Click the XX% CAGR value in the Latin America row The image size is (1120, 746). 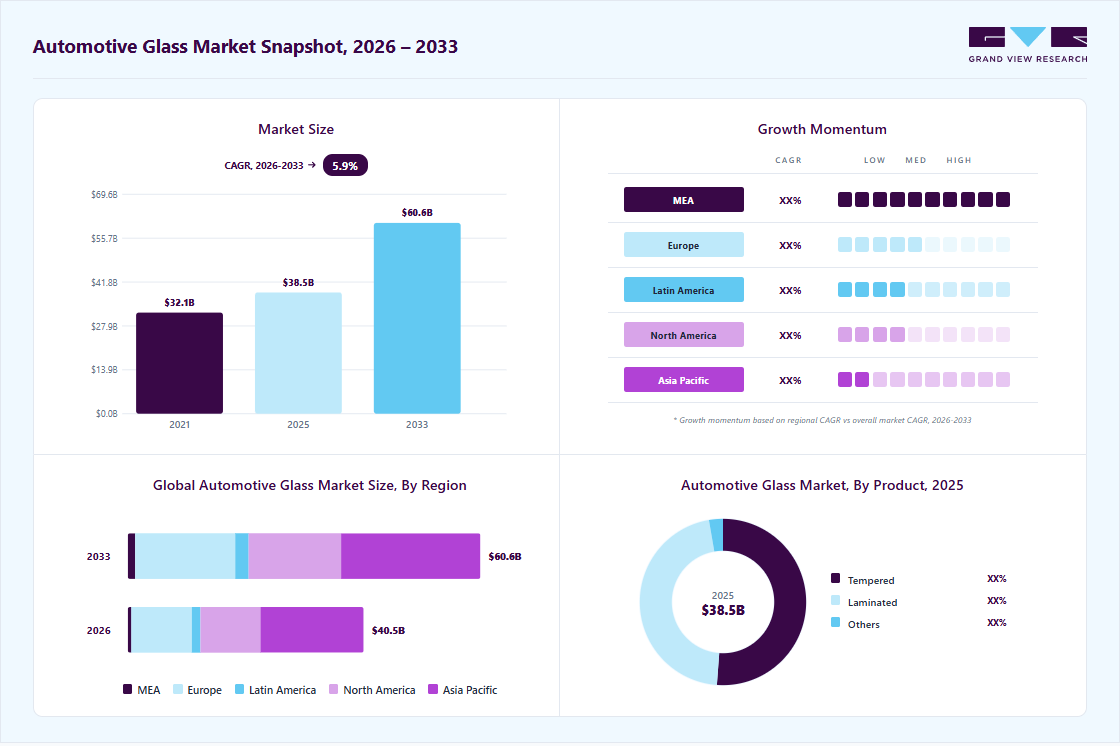click(790, 291)
